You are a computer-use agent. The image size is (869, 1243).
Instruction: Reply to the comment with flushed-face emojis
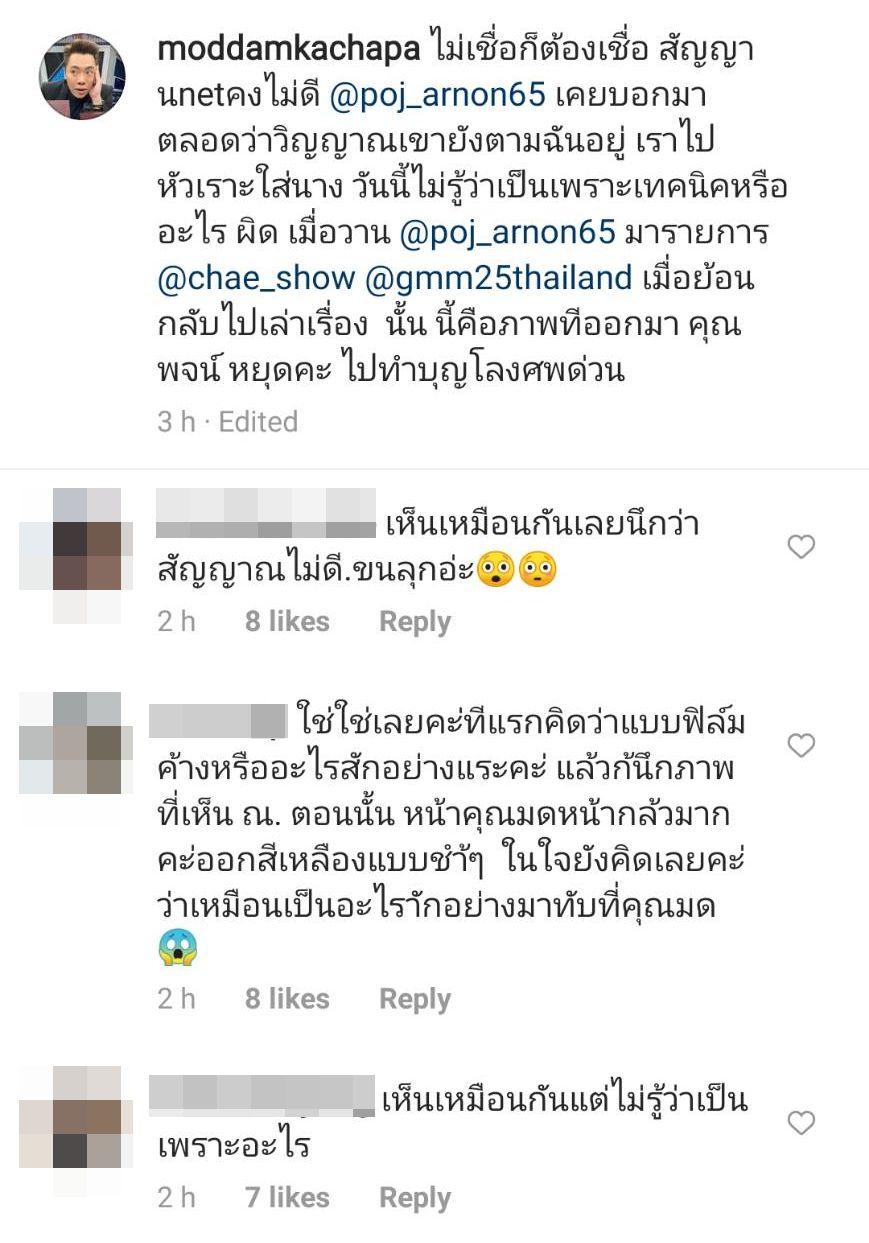coord(415,622)
